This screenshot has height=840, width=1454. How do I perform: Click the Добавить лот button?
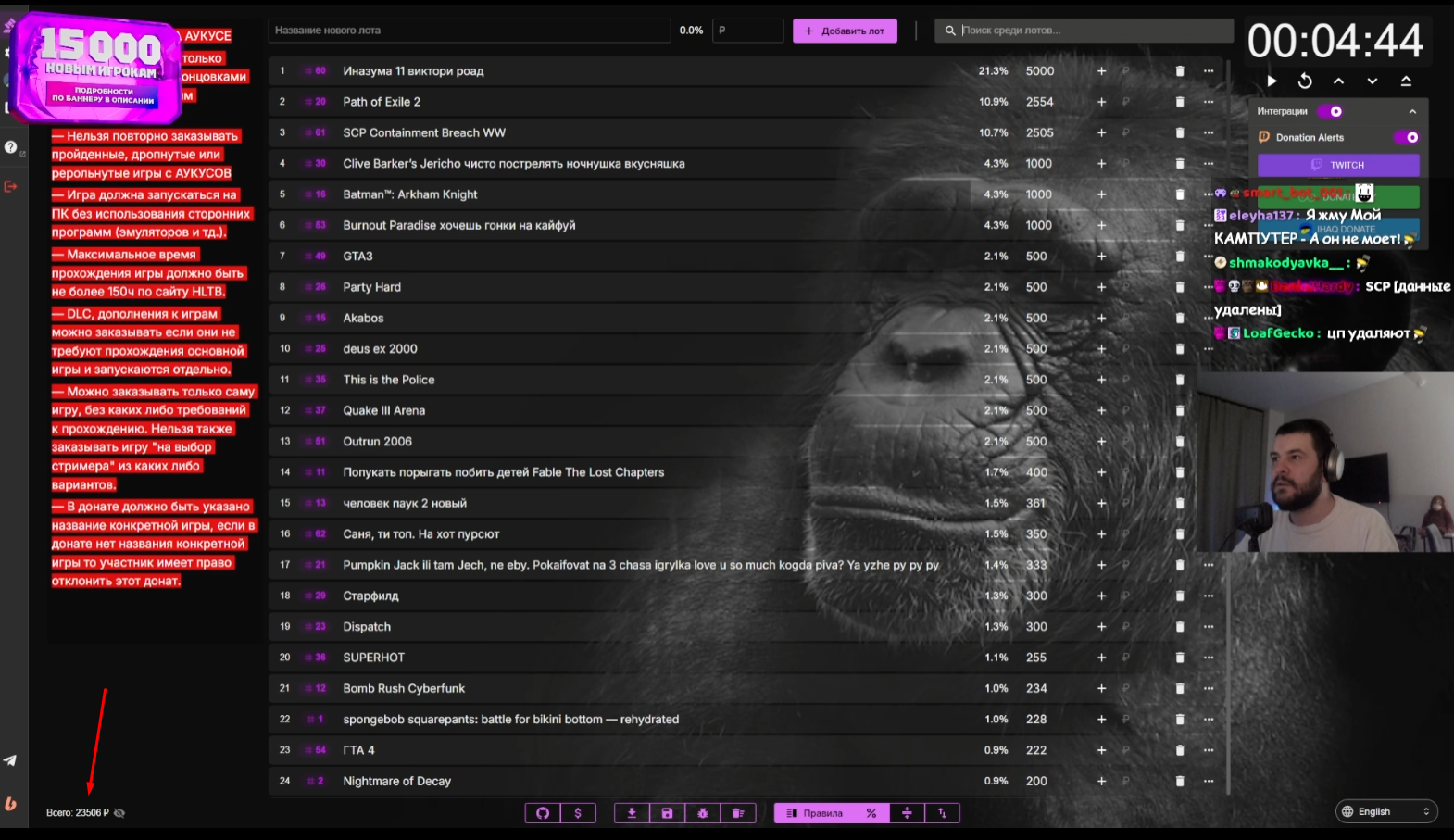tap(845, 31)
